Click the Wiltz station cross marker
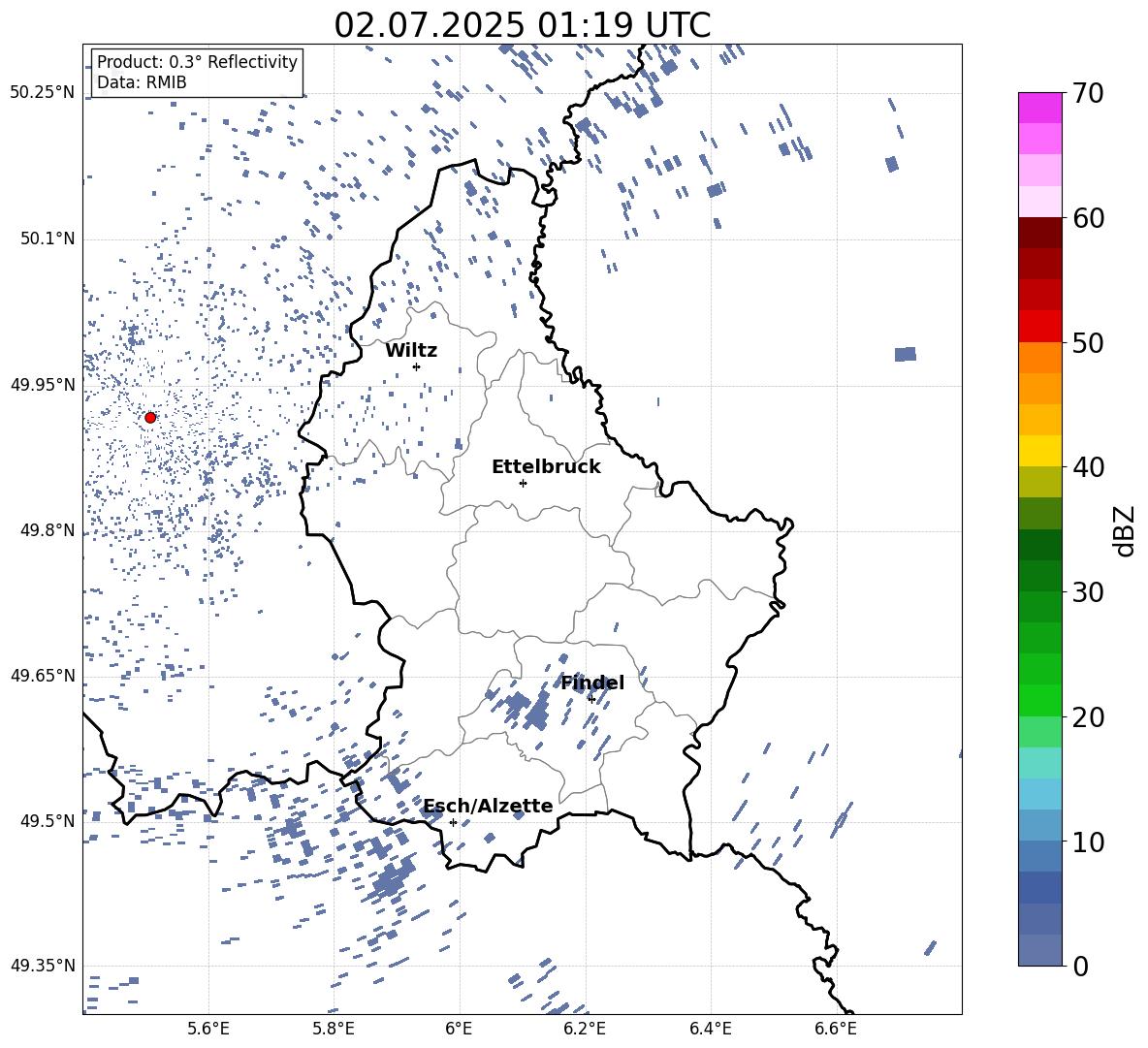This screenshot has width=1148, height=1048. click(417, 366)
